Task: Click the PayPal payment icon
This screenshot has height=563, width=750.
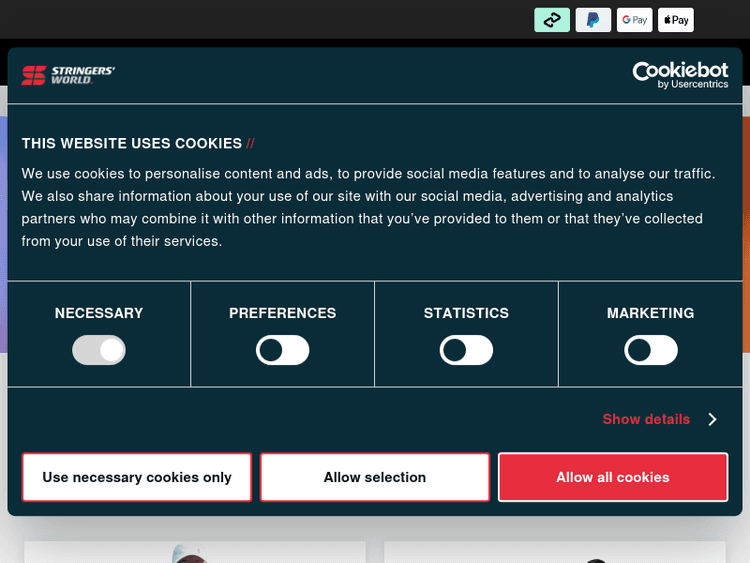Action: click(x=593, y=20)
